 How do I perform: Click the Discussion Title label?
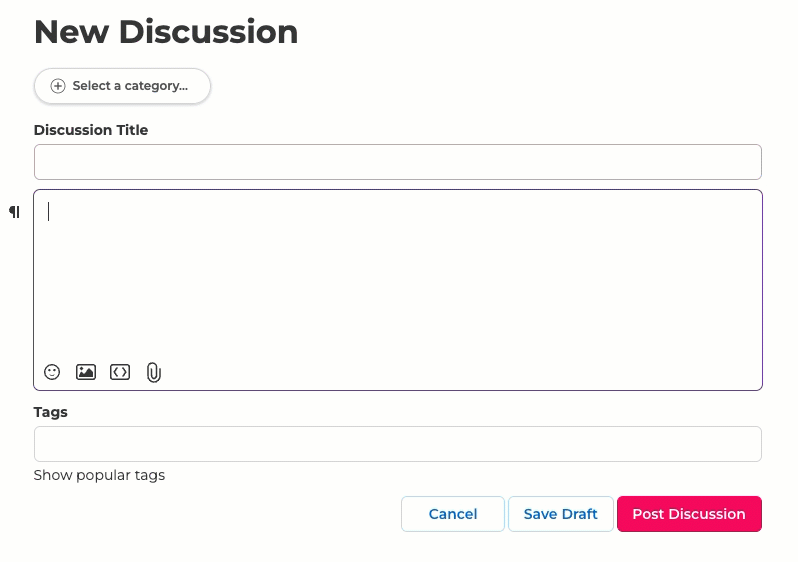91,130
